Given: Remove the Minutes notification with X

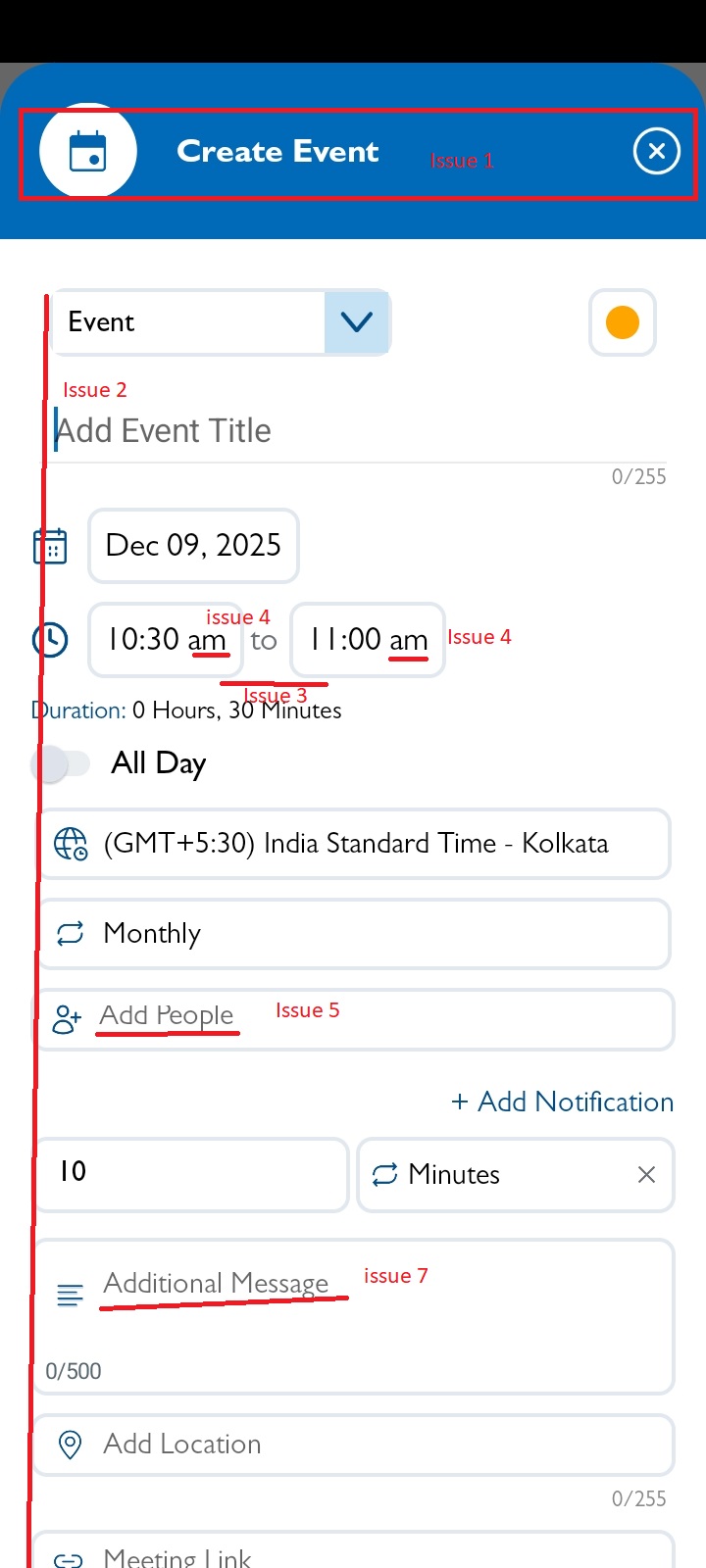Looking at the screenshot, I should click(646, 1175).
